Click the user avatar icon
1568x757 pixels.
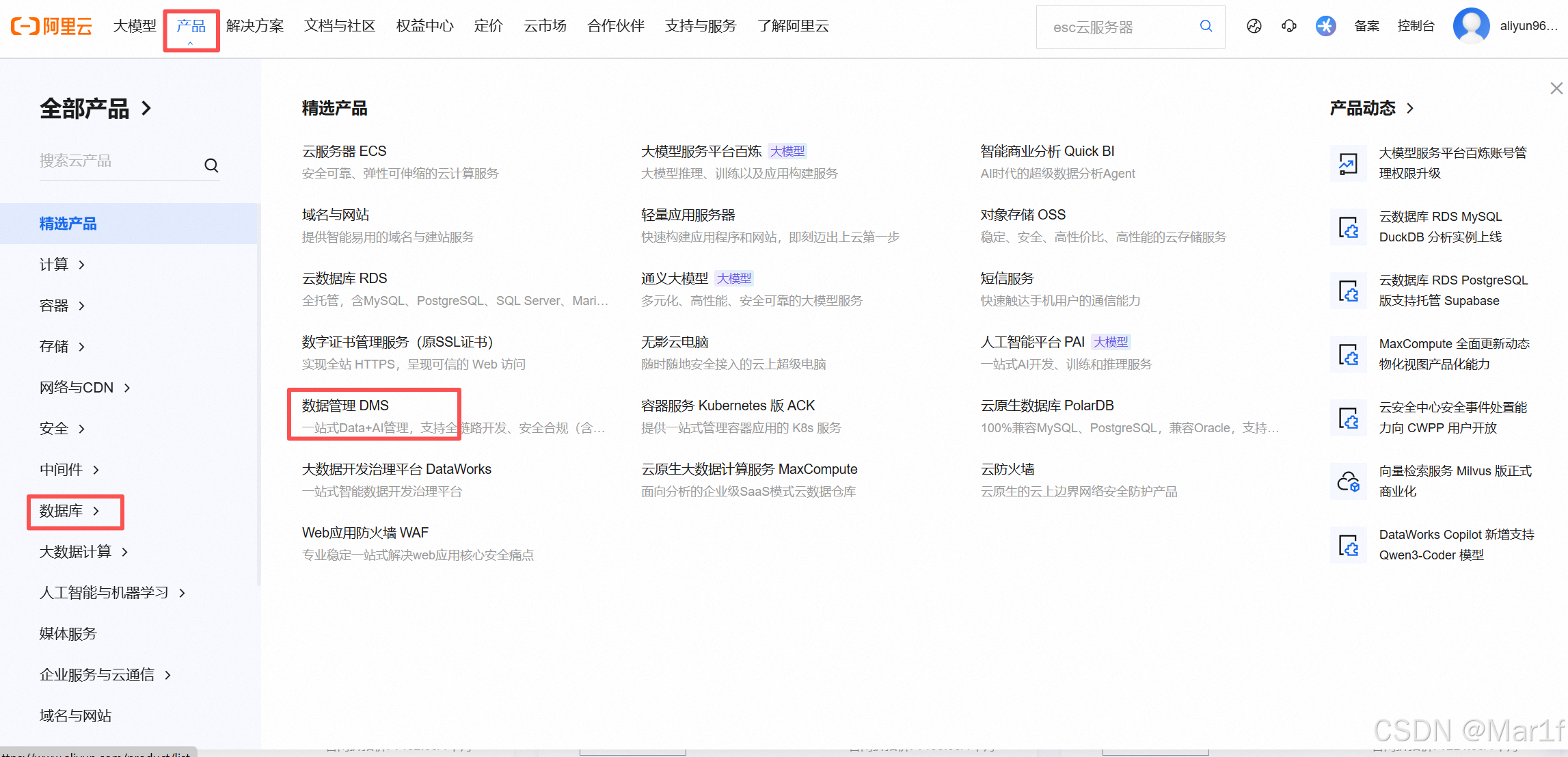pyautogui.click(x=1471, y=26)
